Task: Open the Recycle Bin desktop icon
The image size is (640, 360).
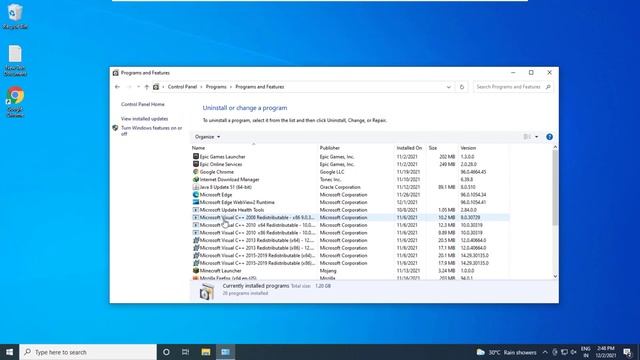Action: (15, 16)
